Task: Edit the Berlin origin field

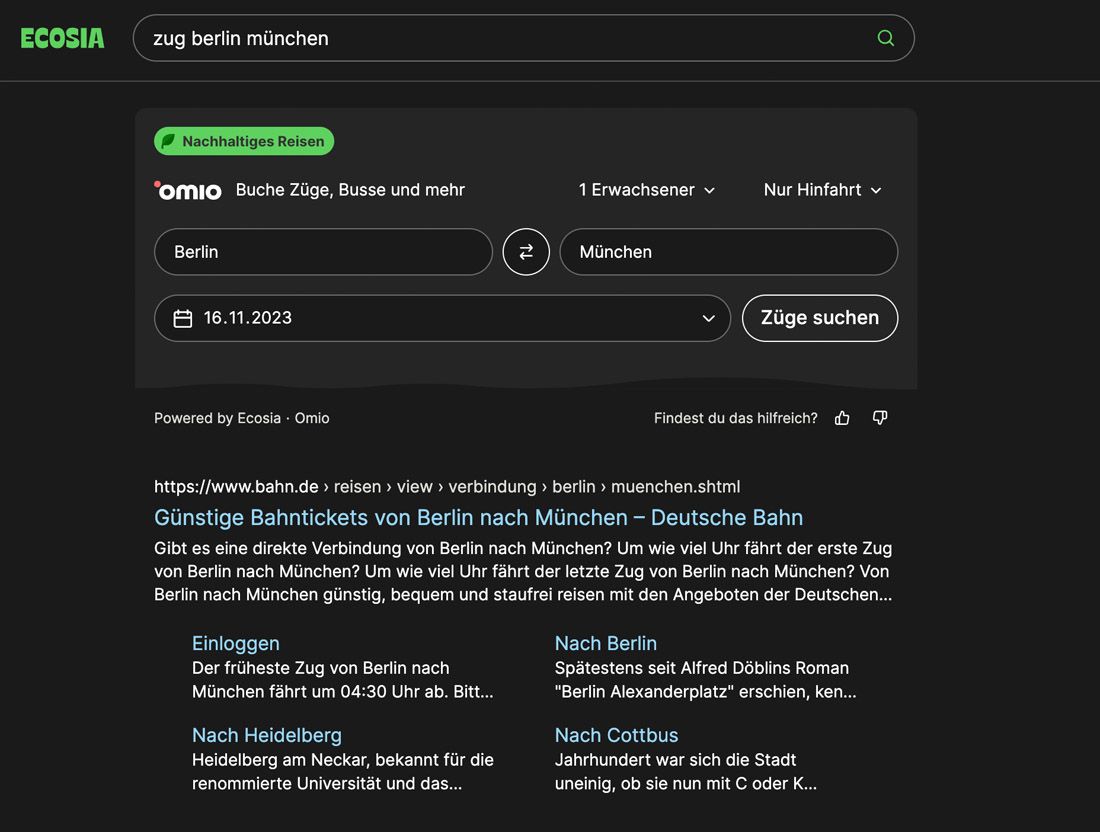Action: click(x=322, y=252)
